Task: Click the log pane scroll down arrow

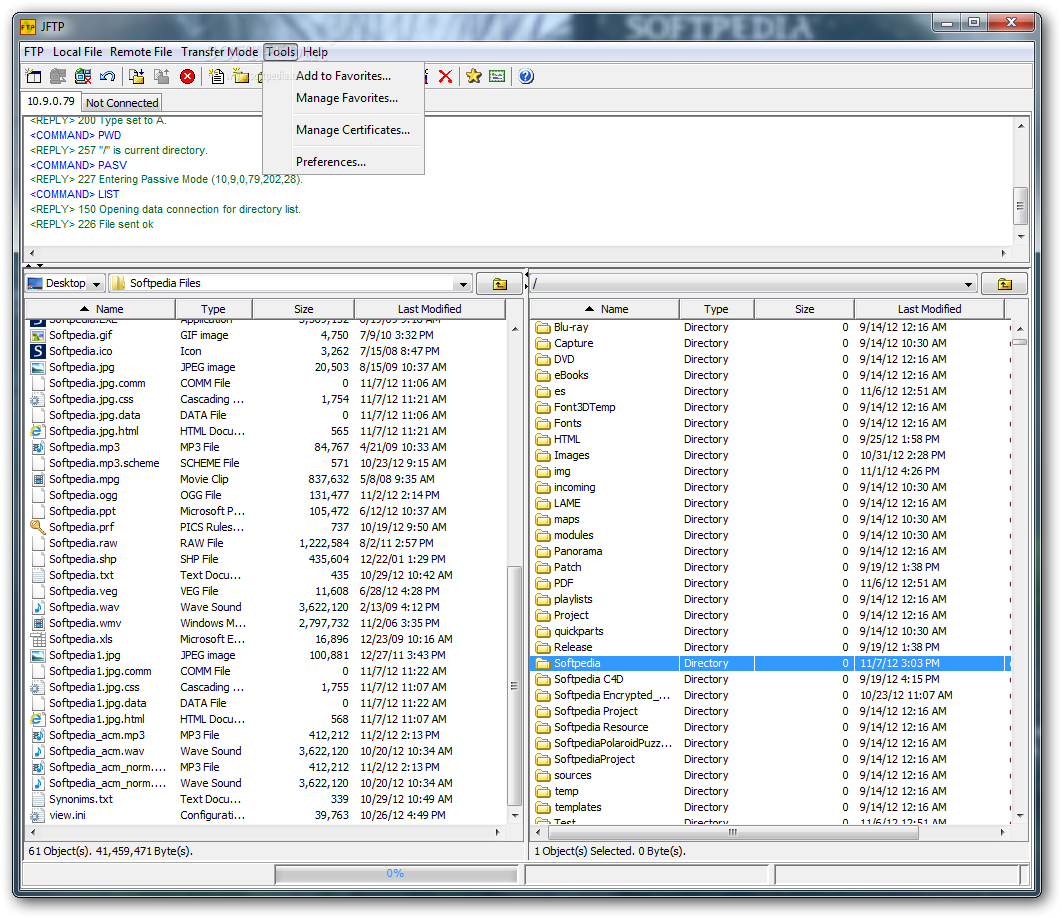Action: 1021,236
